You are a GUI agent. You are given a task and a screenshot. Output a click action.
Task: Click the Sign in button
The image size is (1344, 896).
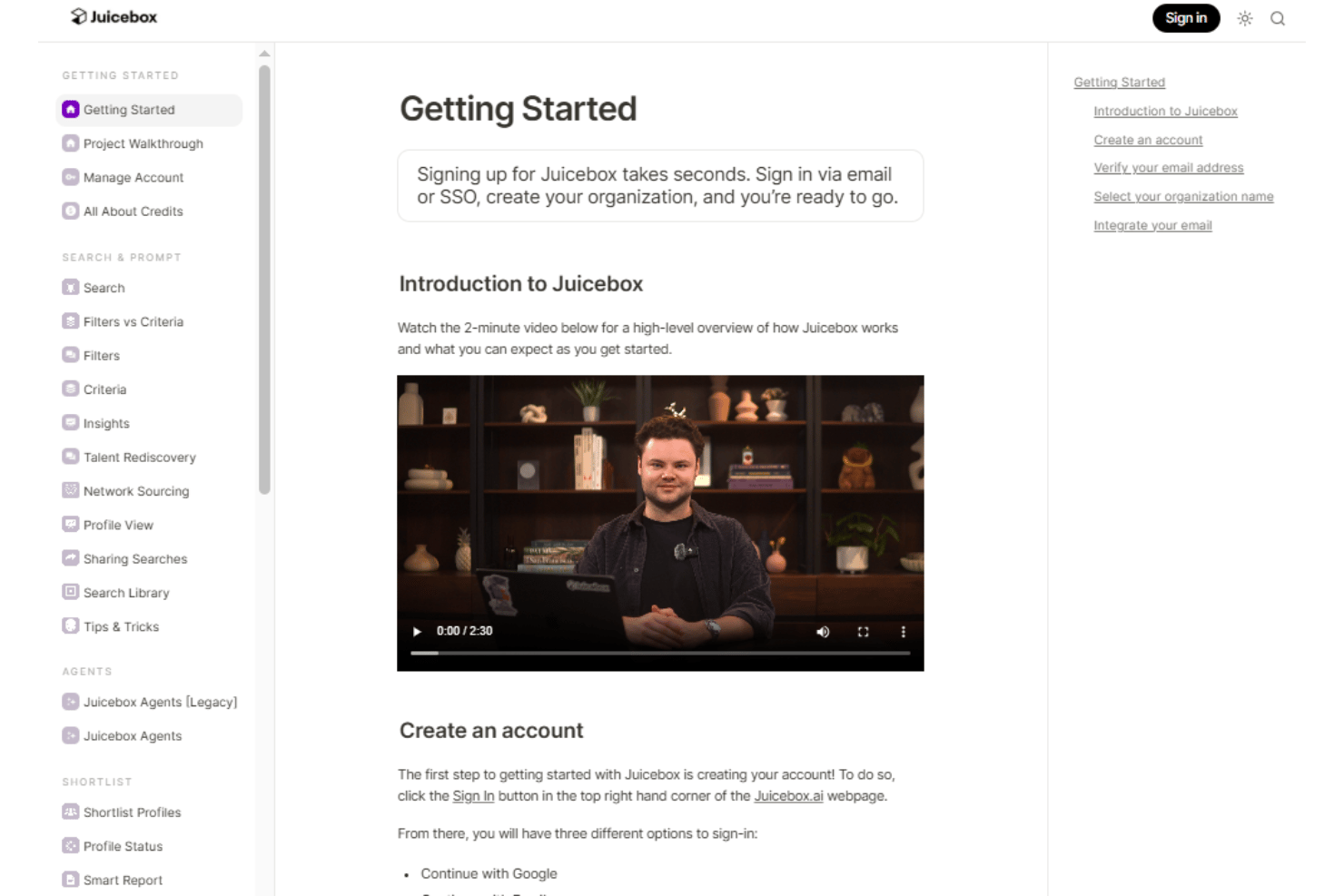pyautogui.click(x=1186, y=18)
